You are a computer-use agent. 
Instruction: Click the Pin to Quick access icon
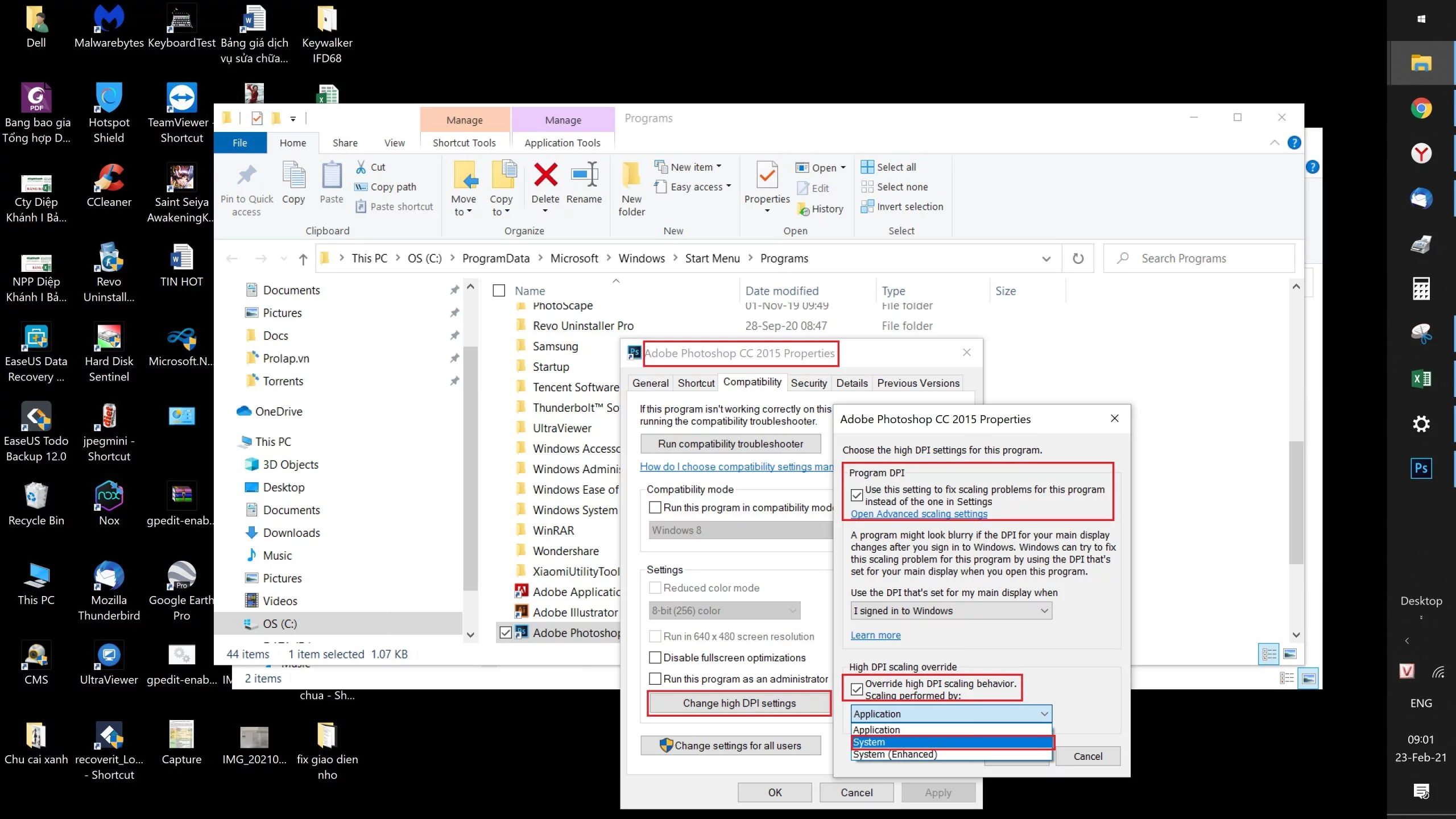[247, 175]
